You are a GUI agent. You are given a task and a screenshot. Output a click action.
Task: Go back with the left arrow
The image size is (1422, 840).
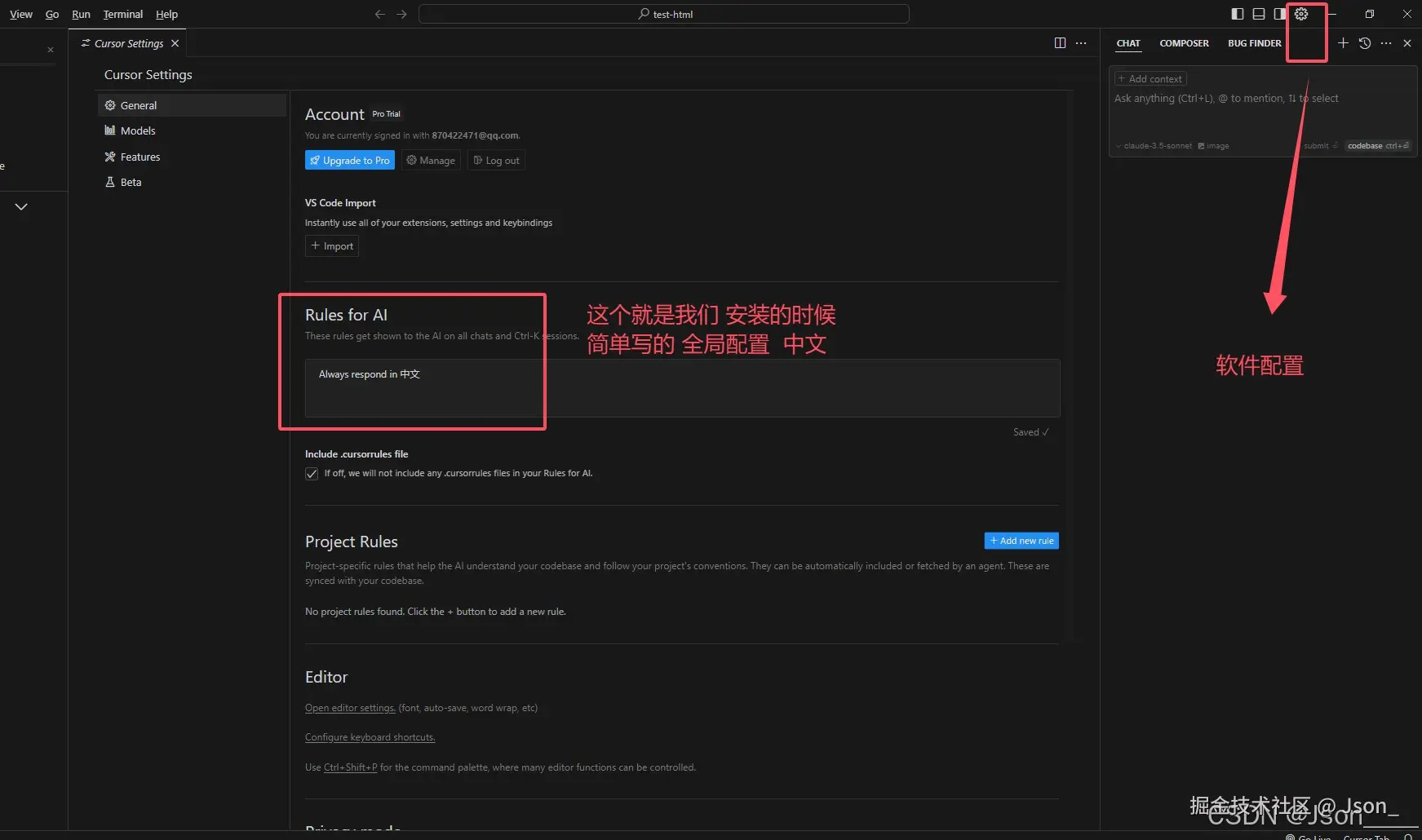pos(379,14)
